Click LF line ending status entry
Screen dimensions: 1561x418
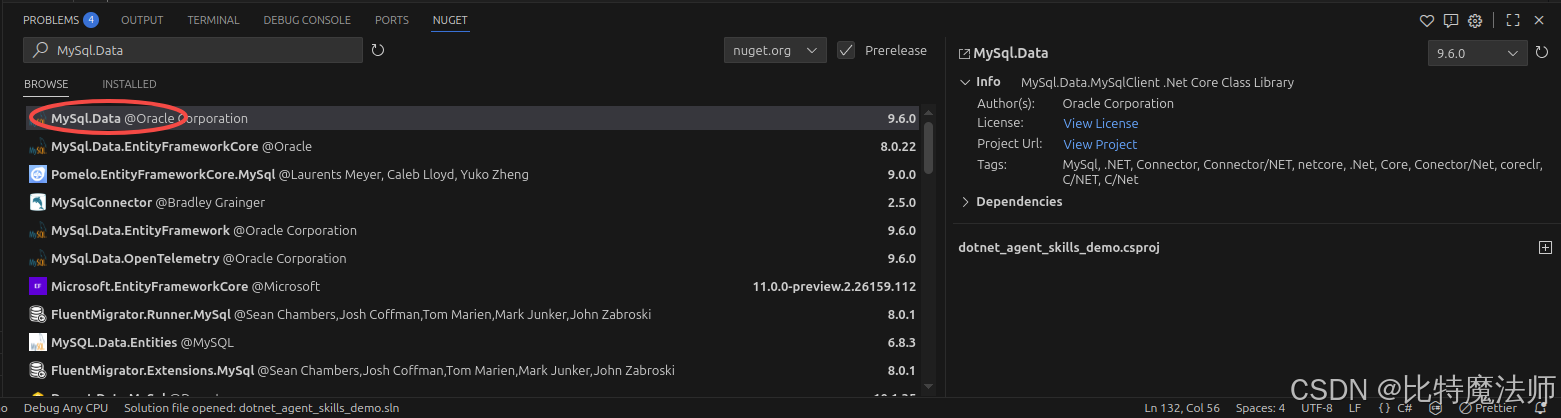1354,408
